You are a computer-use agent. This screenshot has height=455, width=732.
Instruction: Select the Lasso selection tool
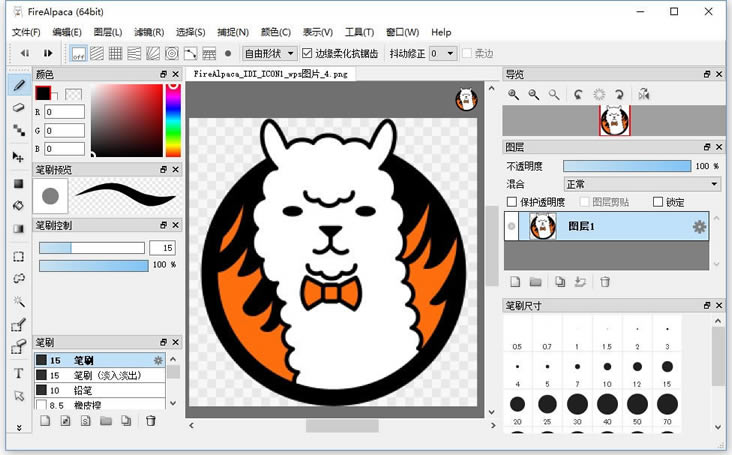point(19,279)
